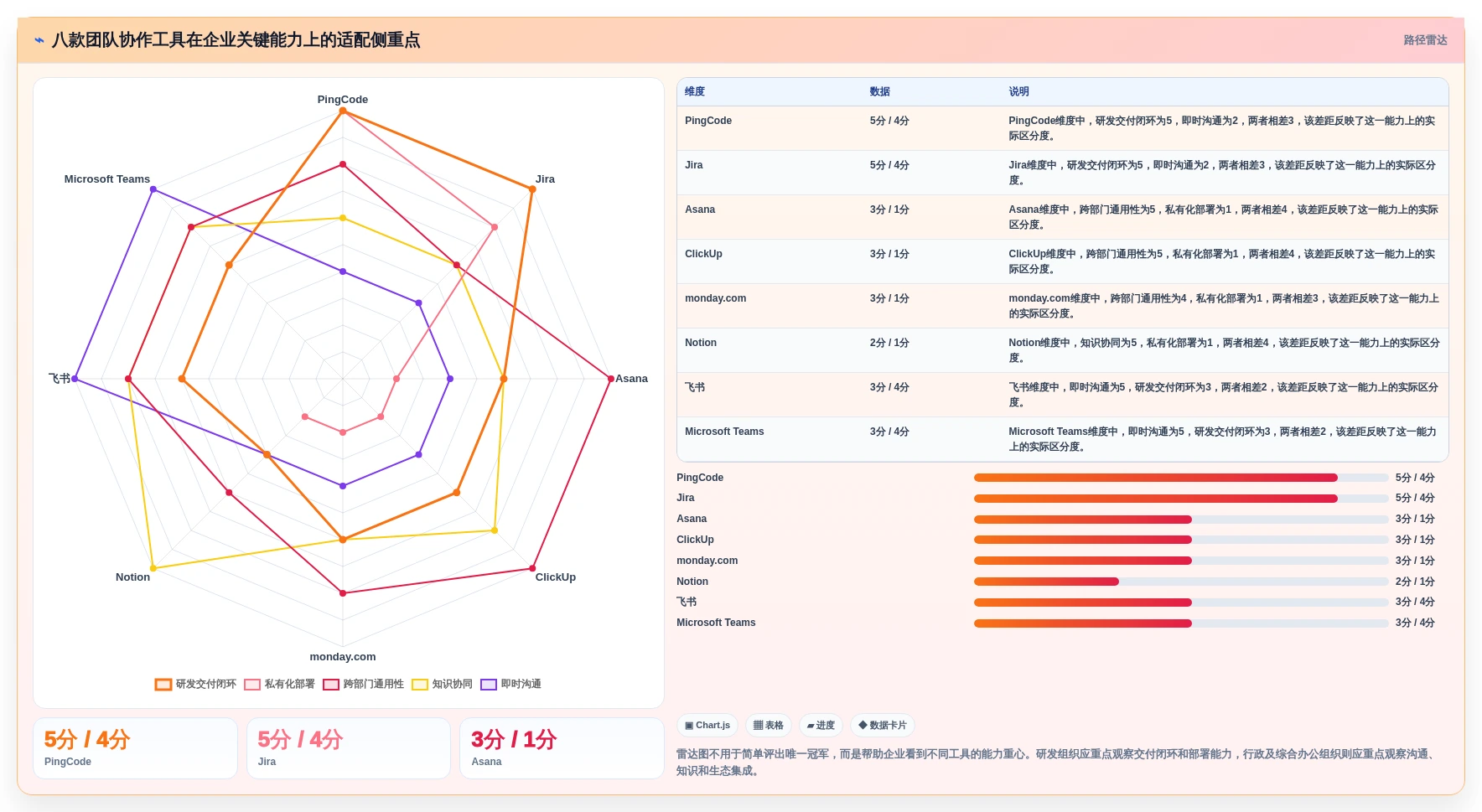Viewport: 1482px width, 812px height.
Task: Click the ClickUp row name in table
Action: tap(703, 254)
